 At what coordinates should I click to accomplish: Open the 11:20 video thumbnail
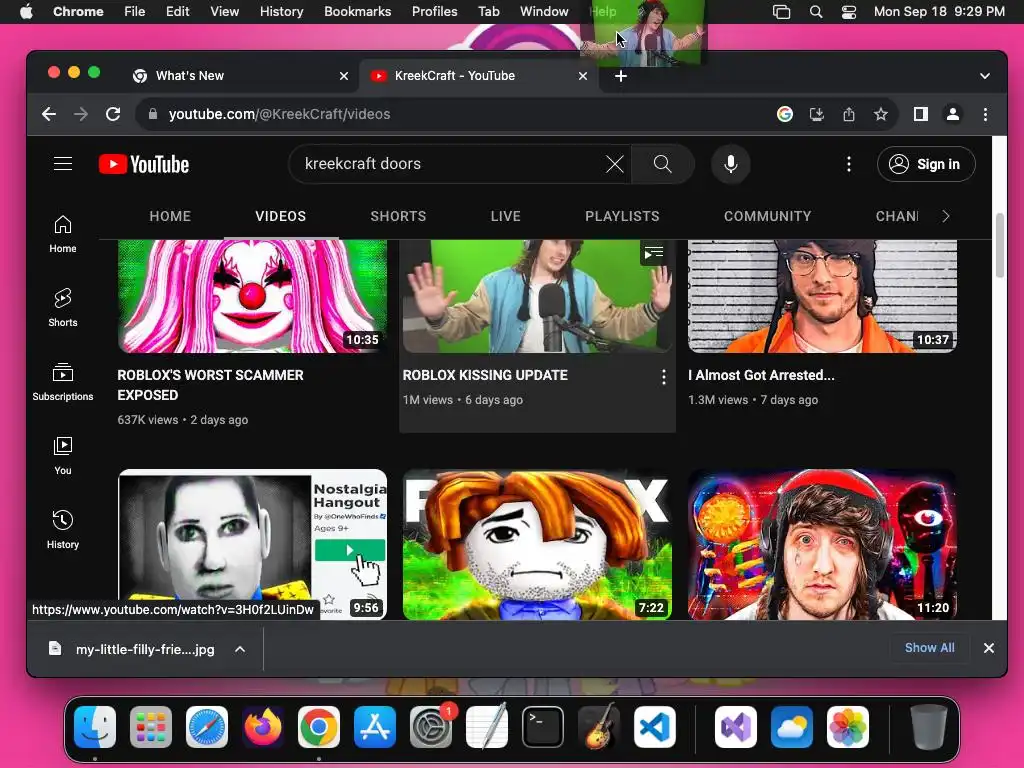(822, 544)
